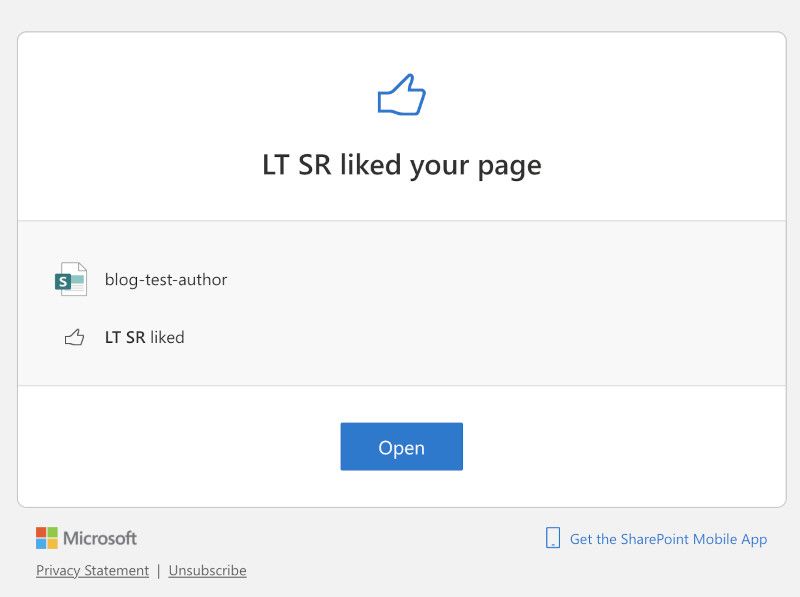Viewport: 800px width, 597px height.
Task: Open the liked page with Open button
Action: coord(402,446)
